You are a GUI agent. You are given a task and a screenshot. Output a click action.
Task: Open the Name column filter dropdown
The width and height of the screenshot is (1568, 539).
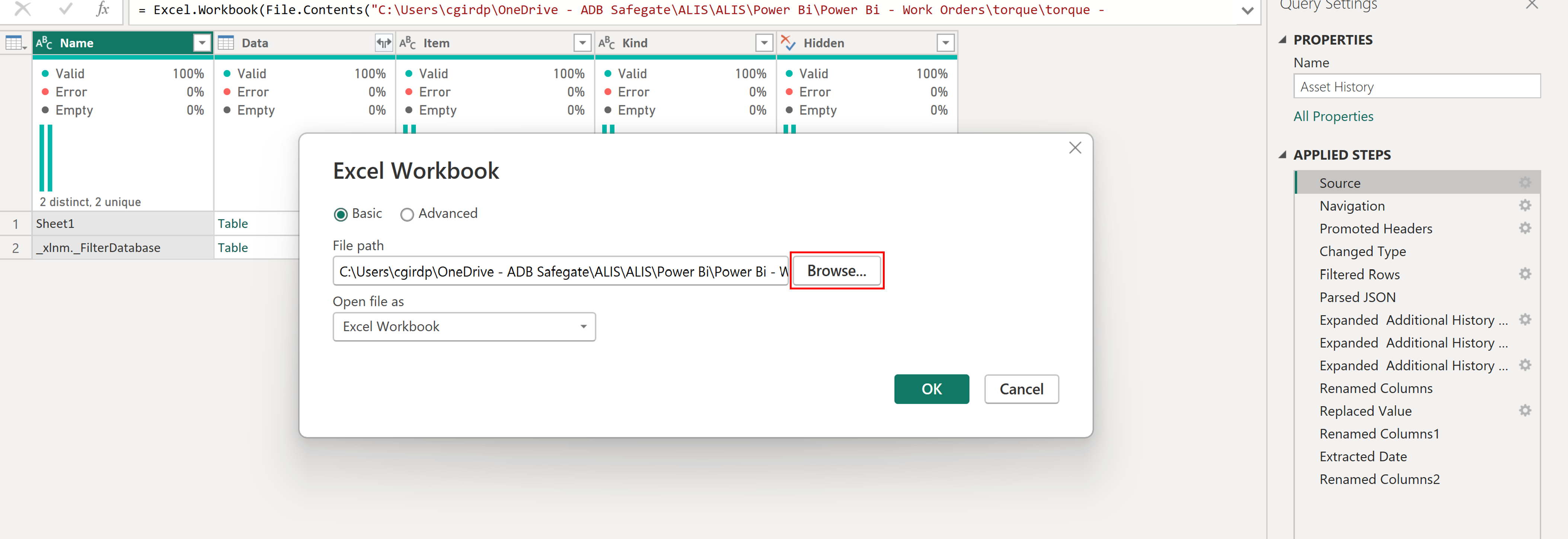202,43
